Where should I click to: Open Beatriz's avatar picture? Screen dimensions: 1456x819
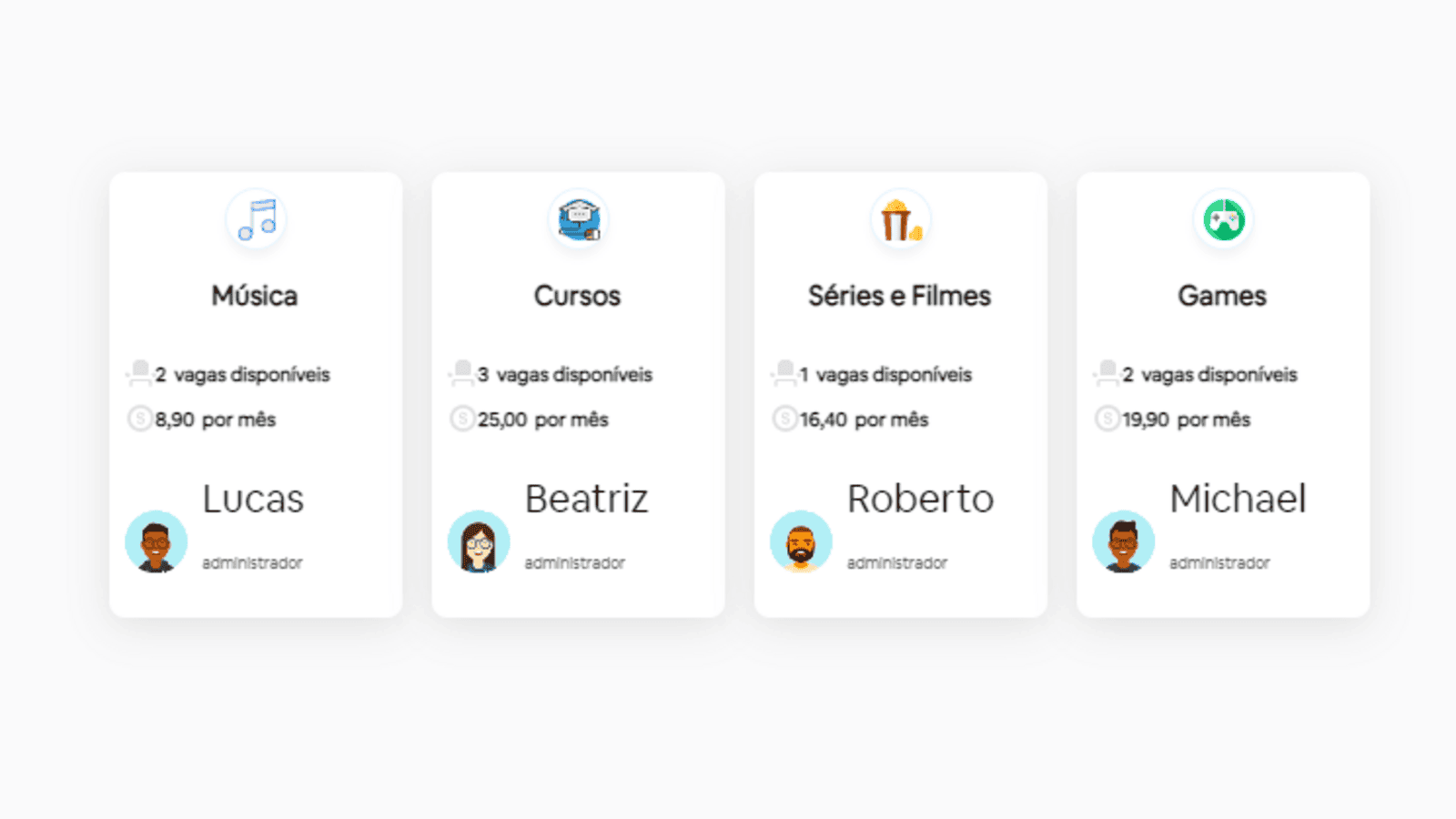click(479, 541)
